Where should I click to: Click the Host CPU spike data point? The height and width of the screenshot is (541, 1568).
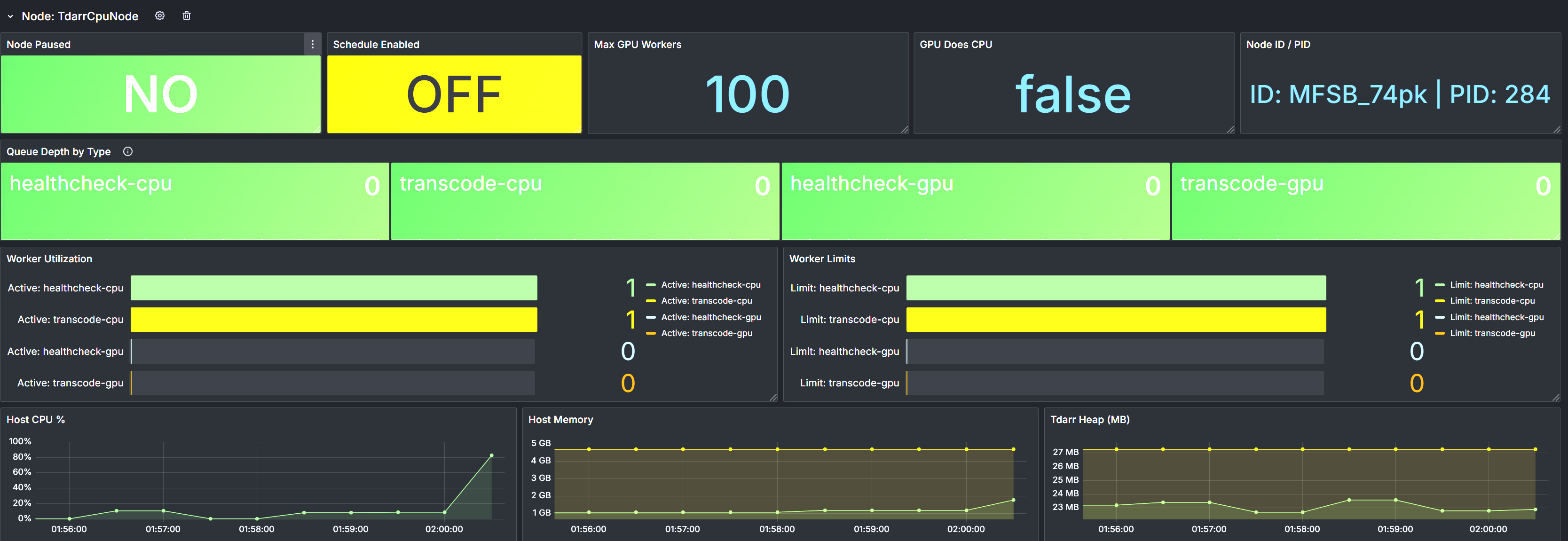point(491,455)
